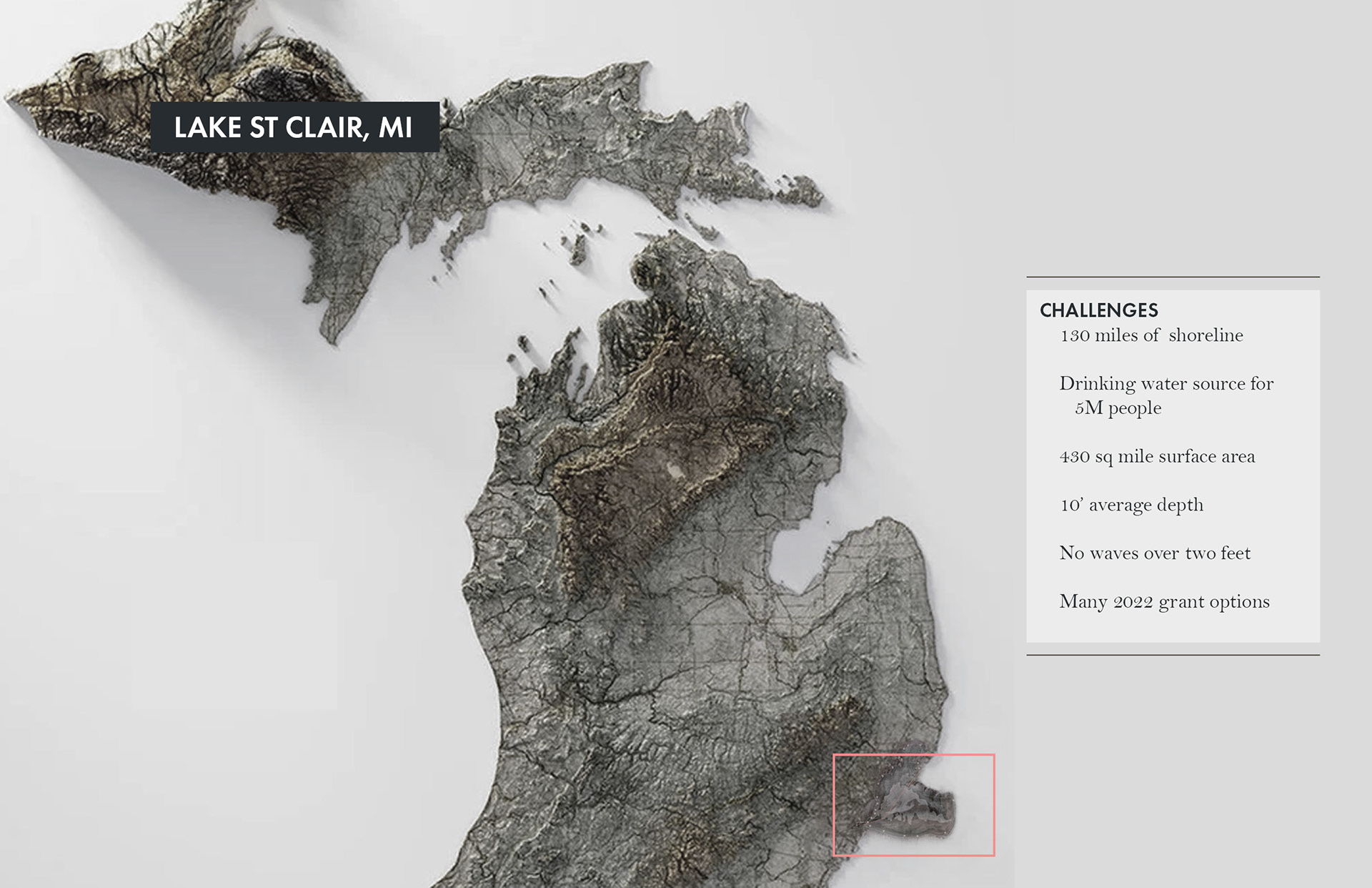Click the brown highlands of northern Lower Peninsula
The height and width of the screenshot is (888, 1372).
[643, 443]
